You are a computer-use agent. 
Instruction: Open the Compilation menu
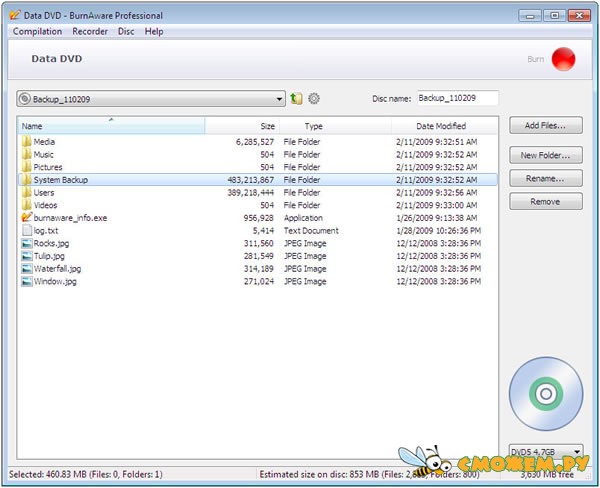[x=38, y=31]
